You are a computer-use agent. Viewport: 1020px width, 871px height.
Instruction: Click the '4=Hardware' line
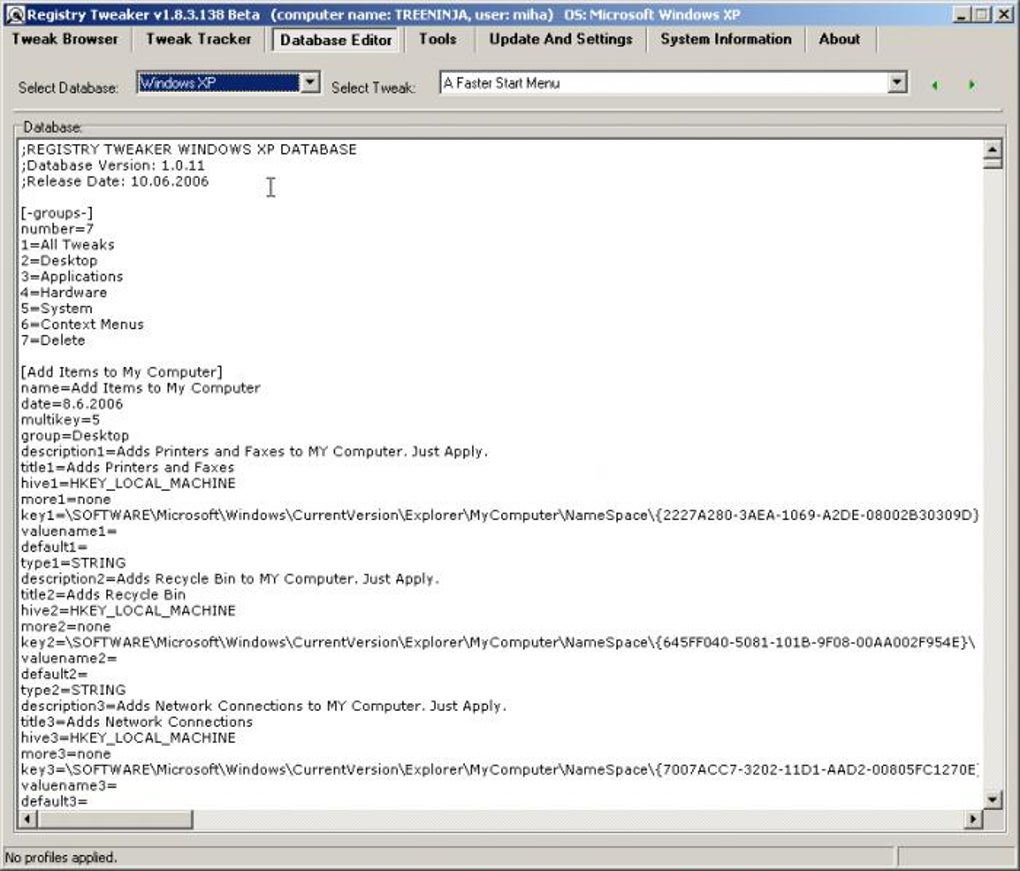tap(64, 293)
